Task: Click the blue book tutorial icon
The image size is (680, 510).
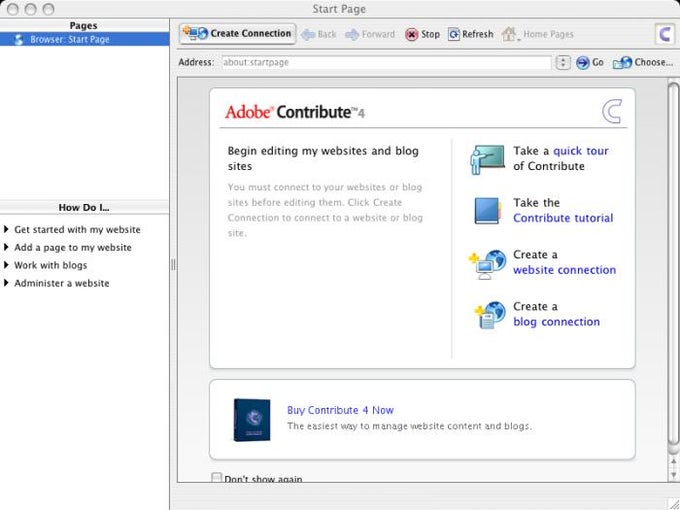Action: point(487,211)
